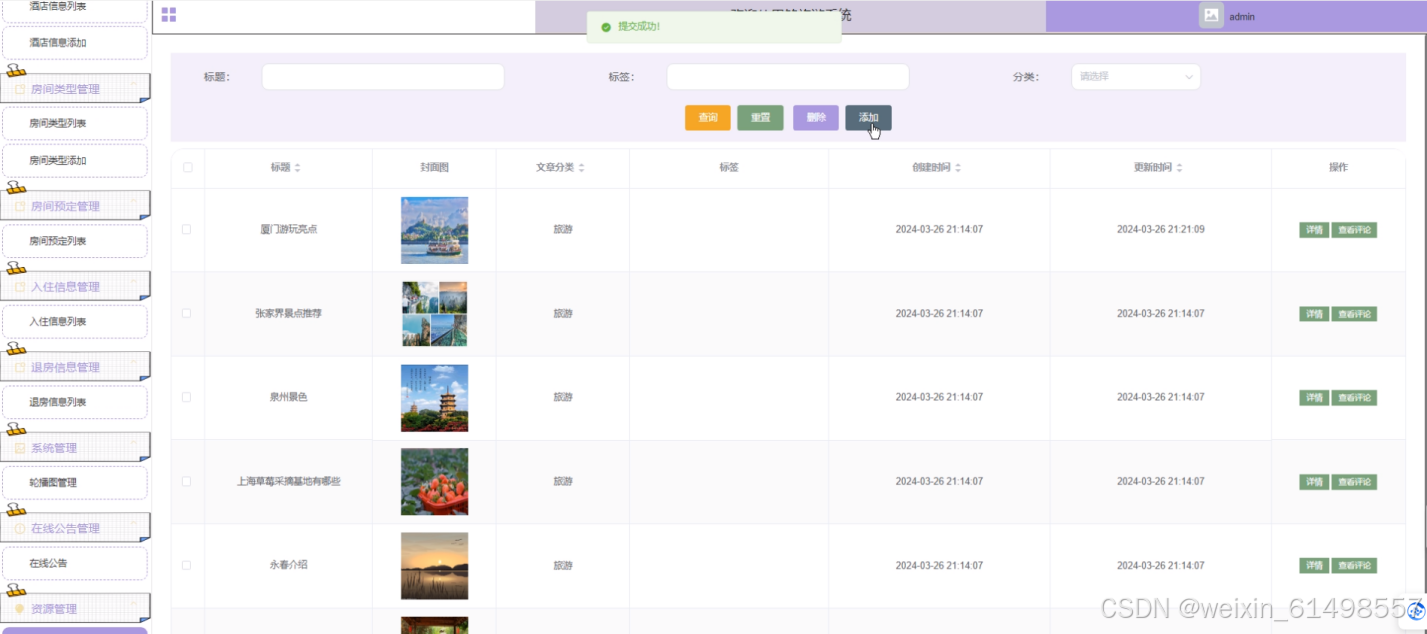Screen dimensions: 1427x634
Task: Click 查看评论 for 张家界景点推荐
Action: 1354,314
